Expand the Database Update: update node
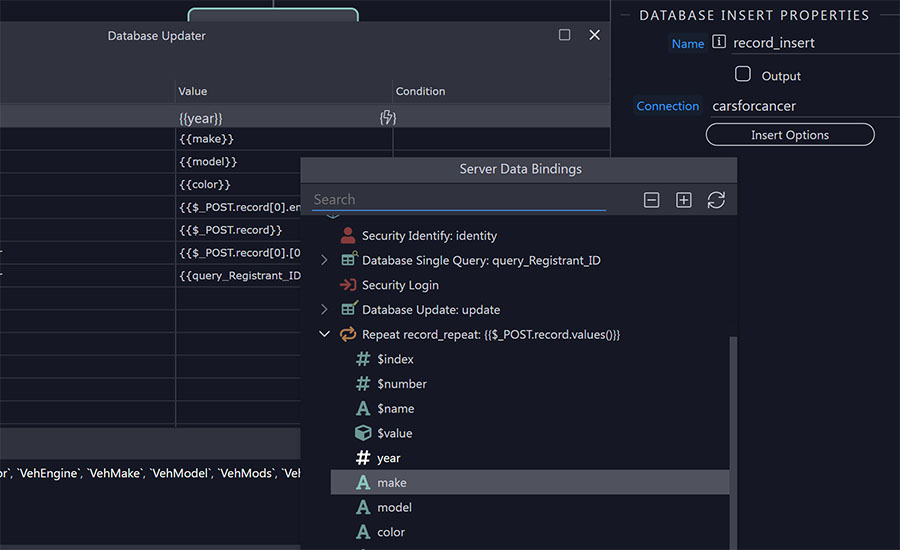The width and height of the screenshot is (900, 550). [x=324, y=309]
